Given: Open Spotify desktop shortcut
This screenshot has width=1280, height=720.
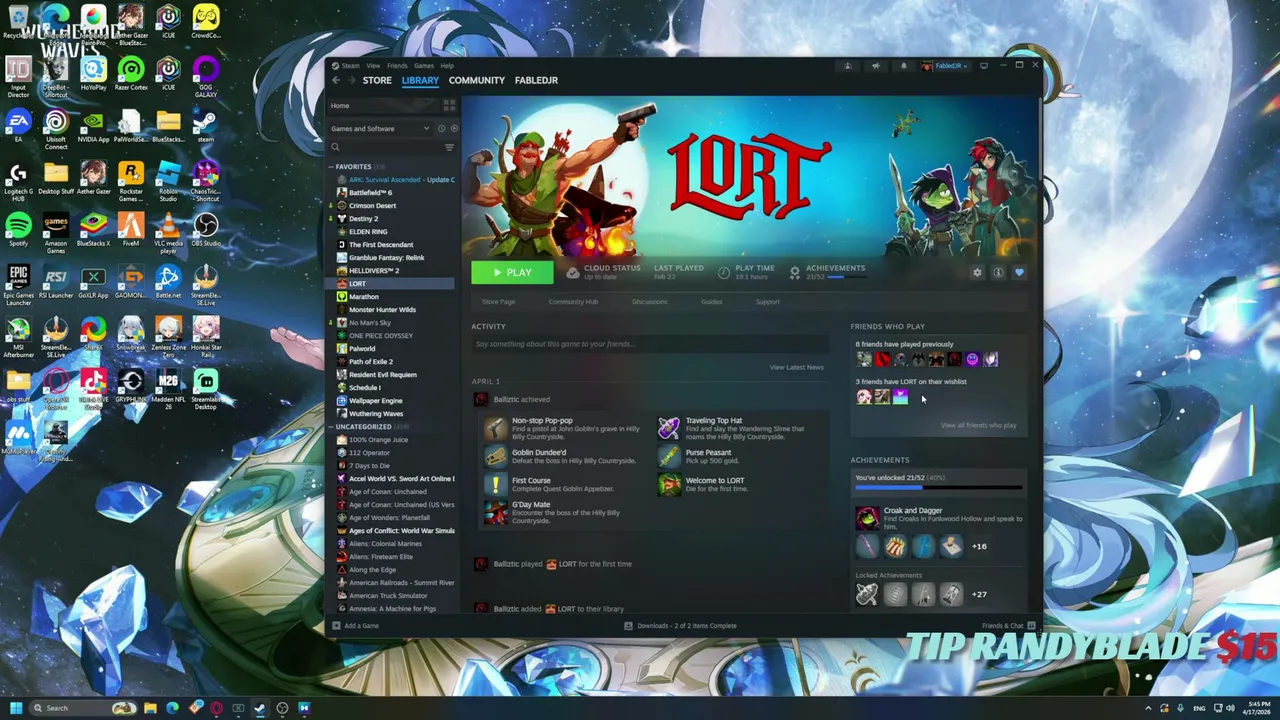Looking at the screenshot, I should 18,228.
